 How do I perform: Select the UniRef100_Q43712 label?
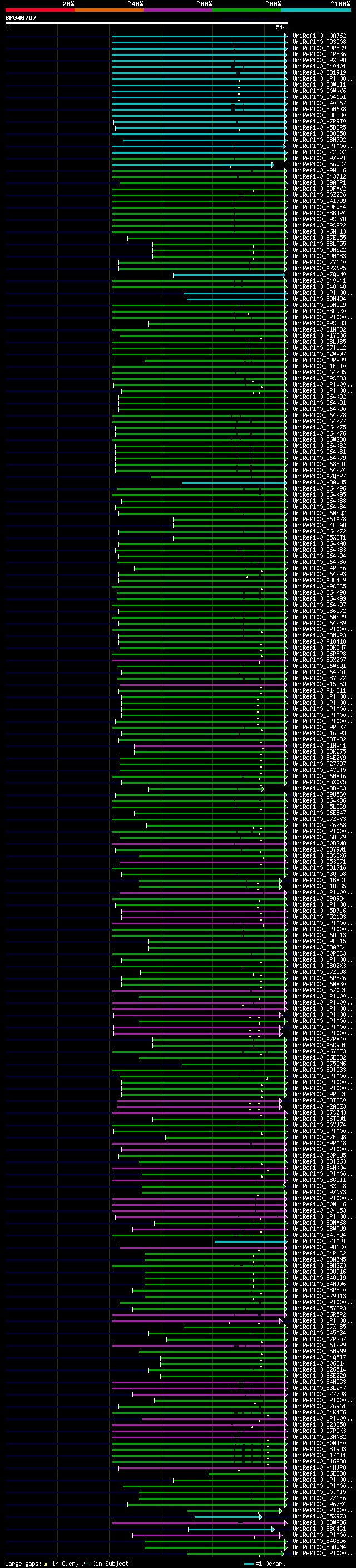pos(319,176)
